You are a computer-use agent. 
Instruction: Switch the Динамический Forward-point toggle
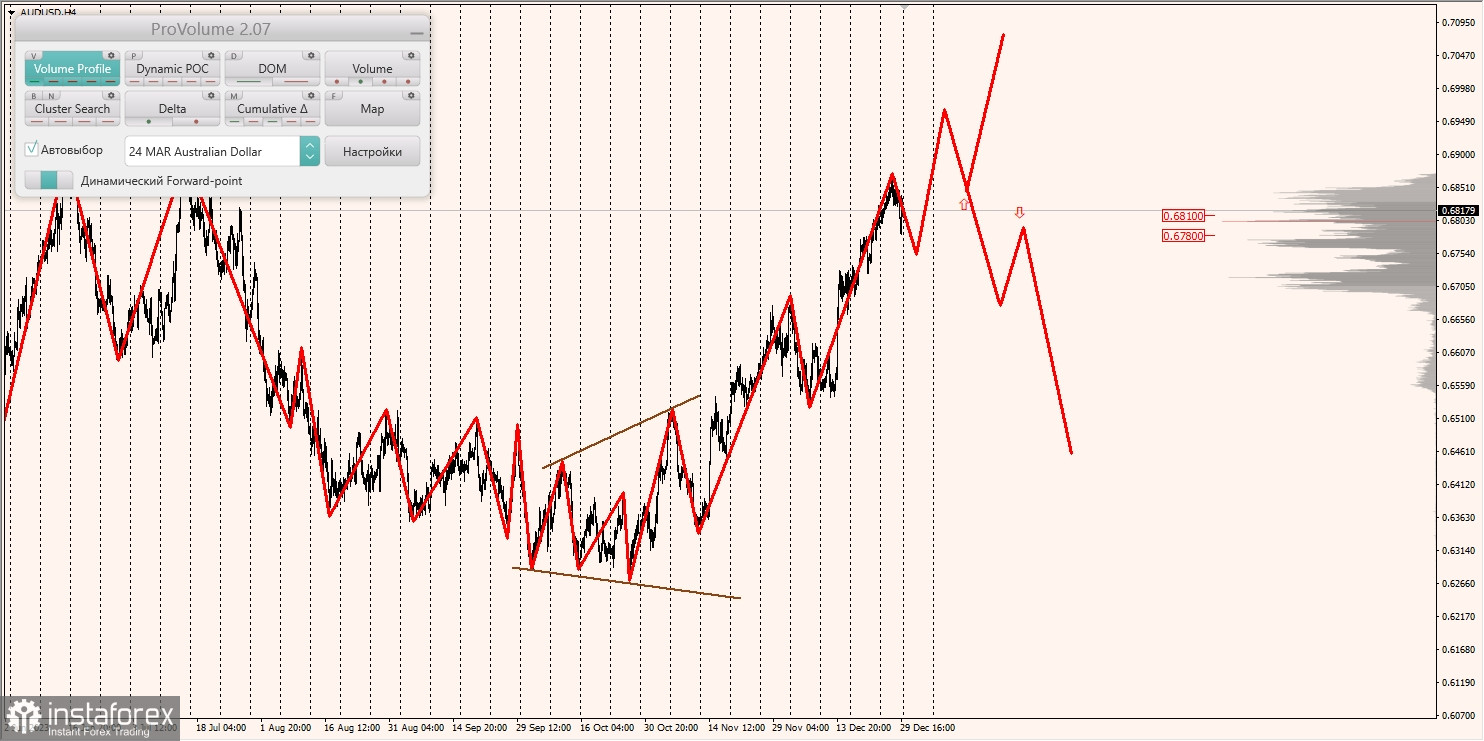tap(49, 180)
